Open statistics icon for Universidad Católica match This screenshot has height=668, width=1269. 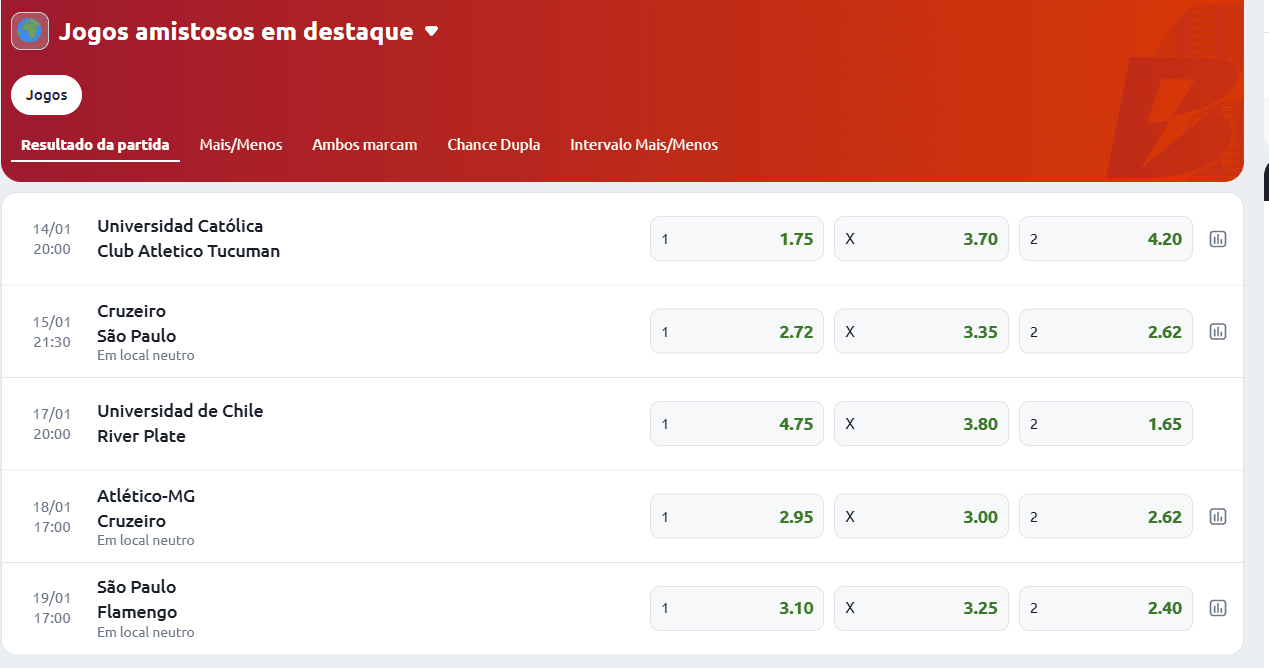click(x=1217, y=239)
